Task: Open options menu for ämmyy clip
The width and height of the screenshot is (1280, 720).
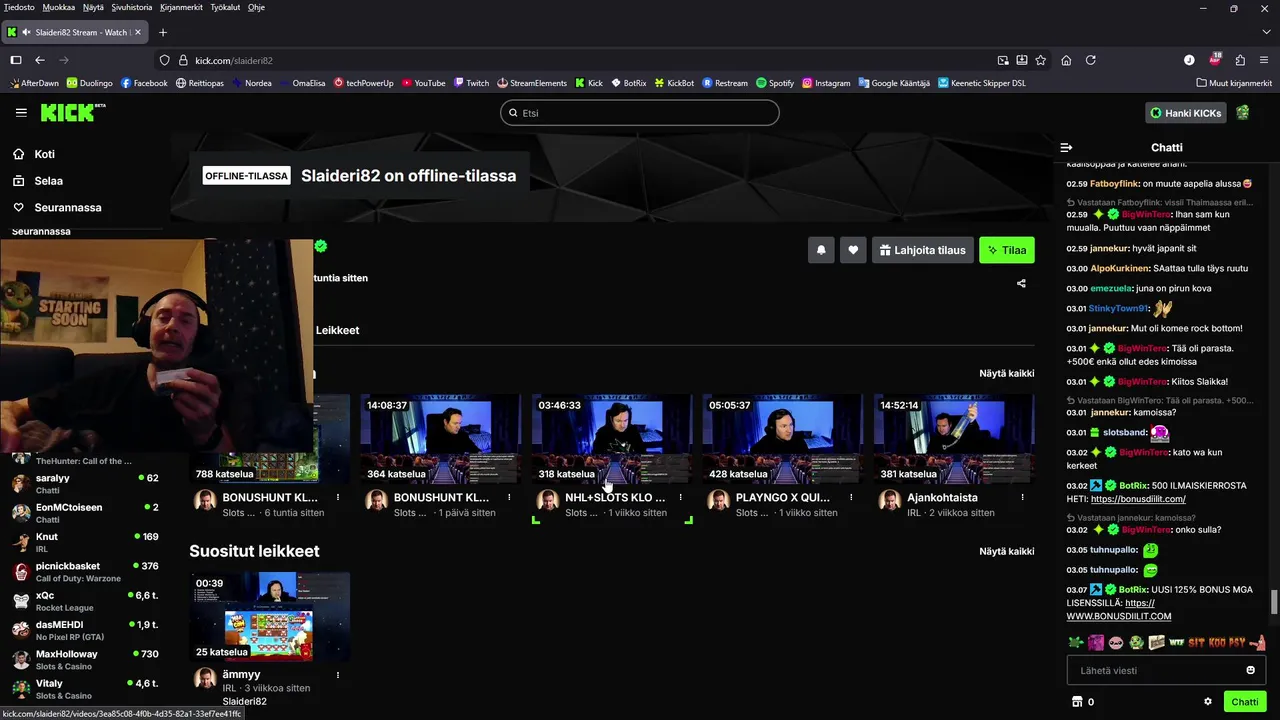Action: coord(338,675)
